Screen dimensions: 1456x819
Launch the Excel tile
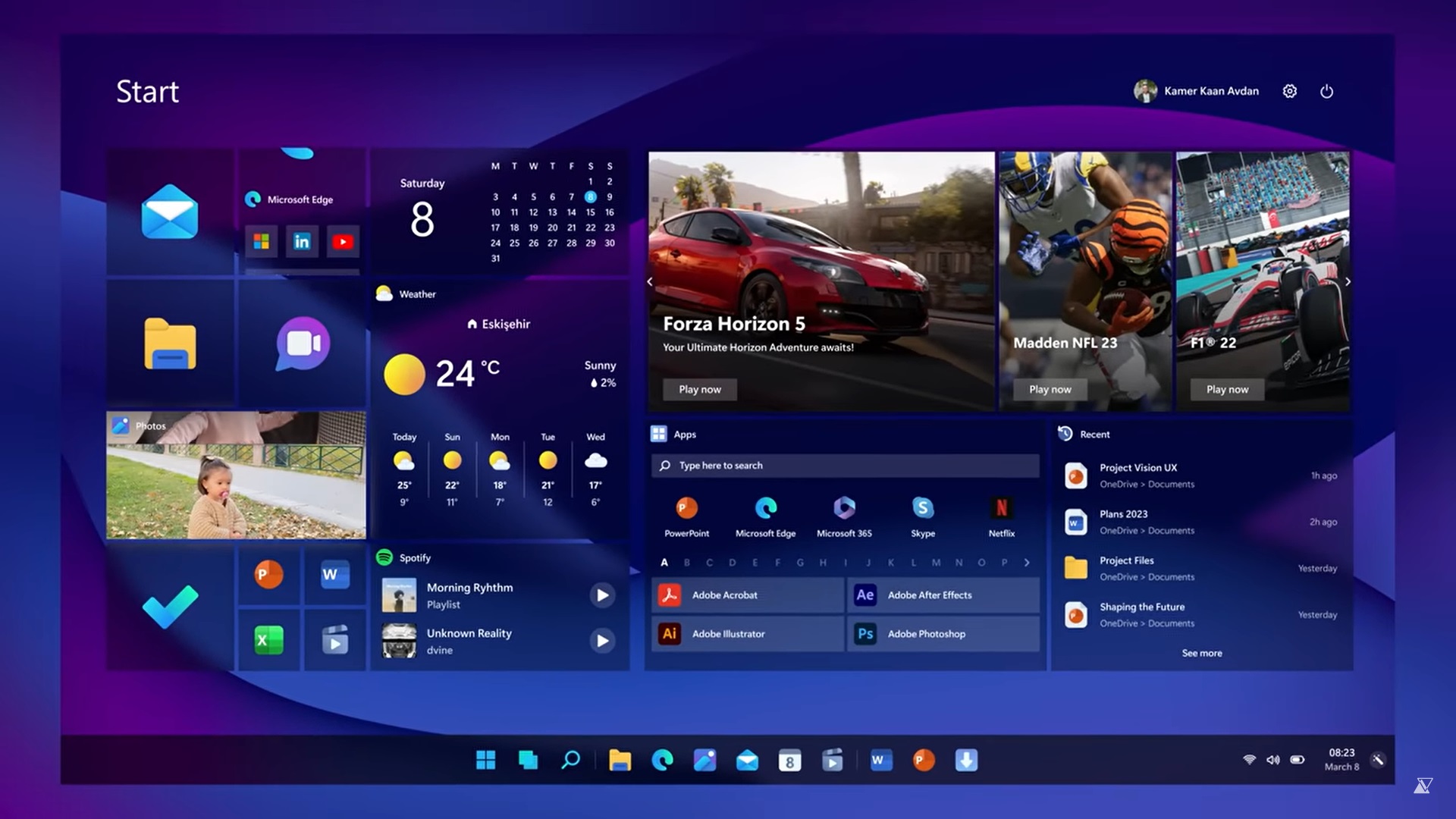pyautogui.click(x=268, y=641)
